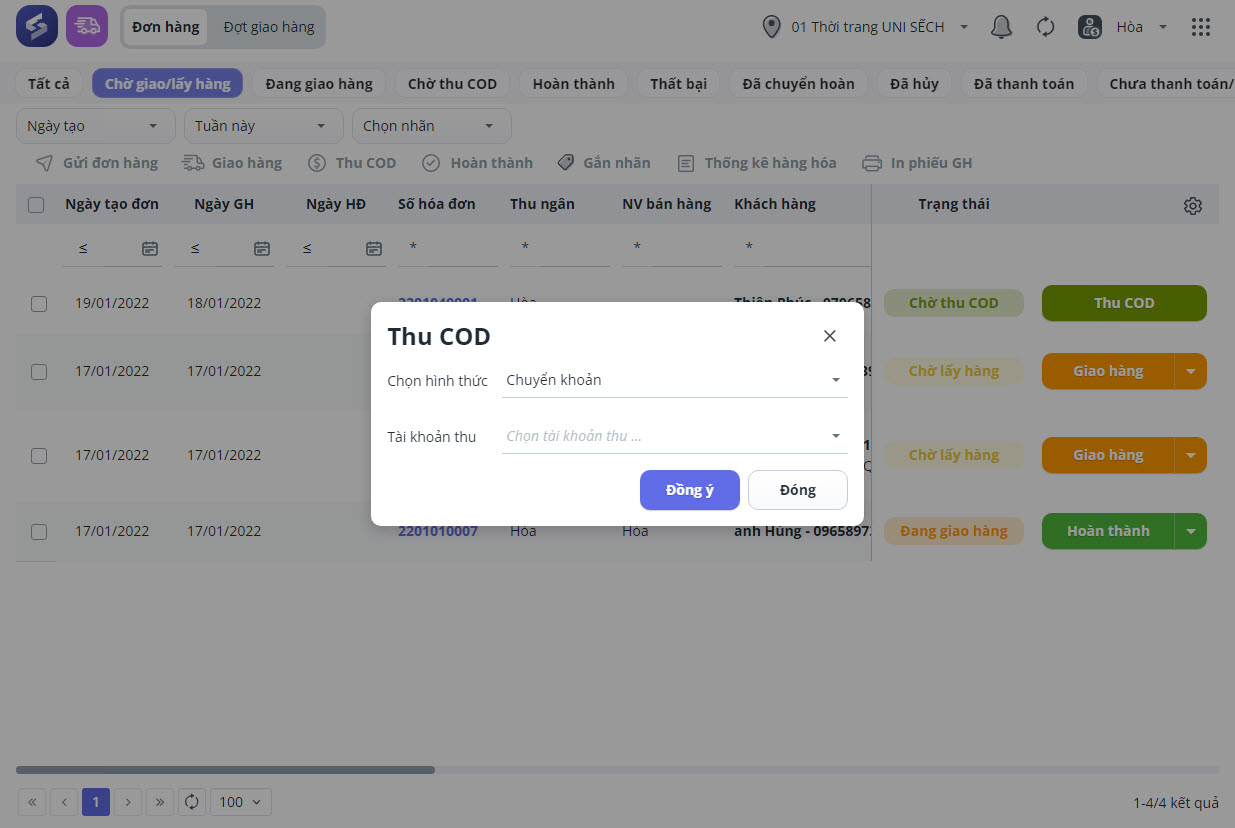Select the Đang giao hàng filter tab

[x=319, y=84]
